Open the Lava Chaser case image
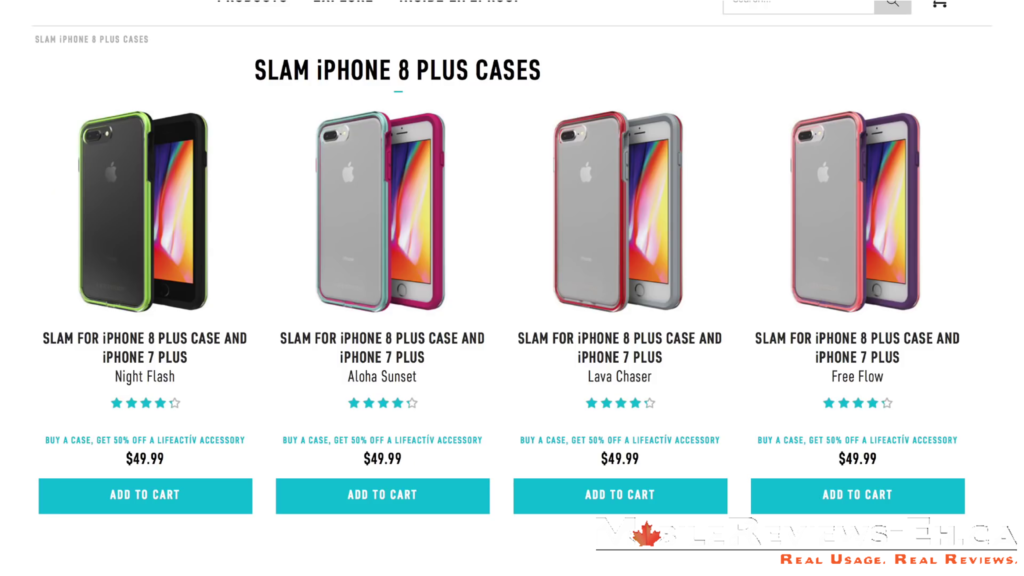This screenshot has height=576, width=1024. 619,211
